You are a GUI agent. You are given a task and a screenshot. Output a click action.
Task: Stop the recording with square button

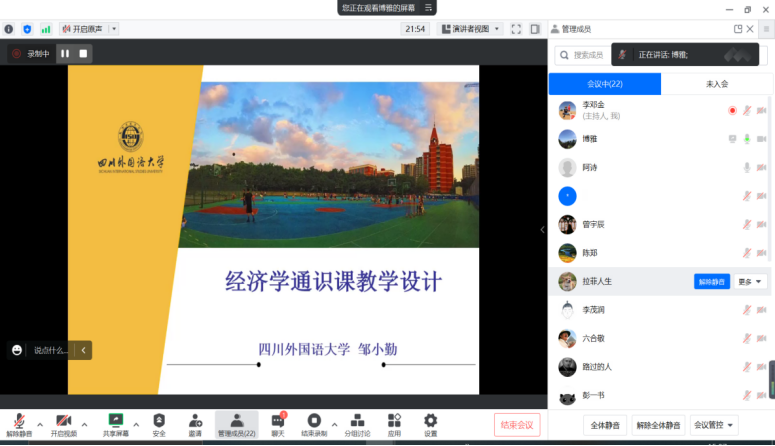pyautogui.click(x=84, y=54)
